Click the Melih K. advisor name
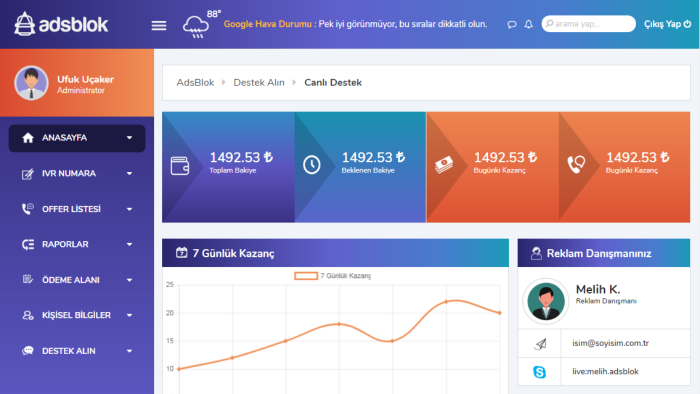Viewport: 700px width, 394px height. click(598, 289)
